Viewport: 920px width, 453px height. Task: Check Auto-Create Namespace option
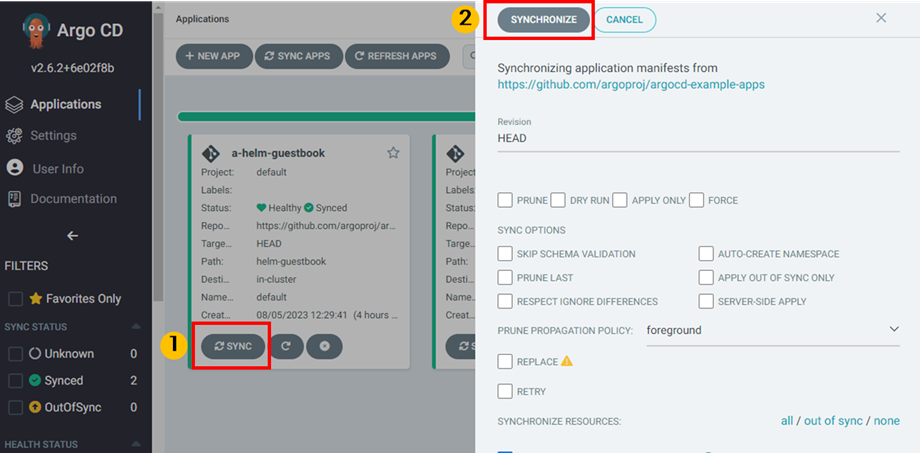706,253
